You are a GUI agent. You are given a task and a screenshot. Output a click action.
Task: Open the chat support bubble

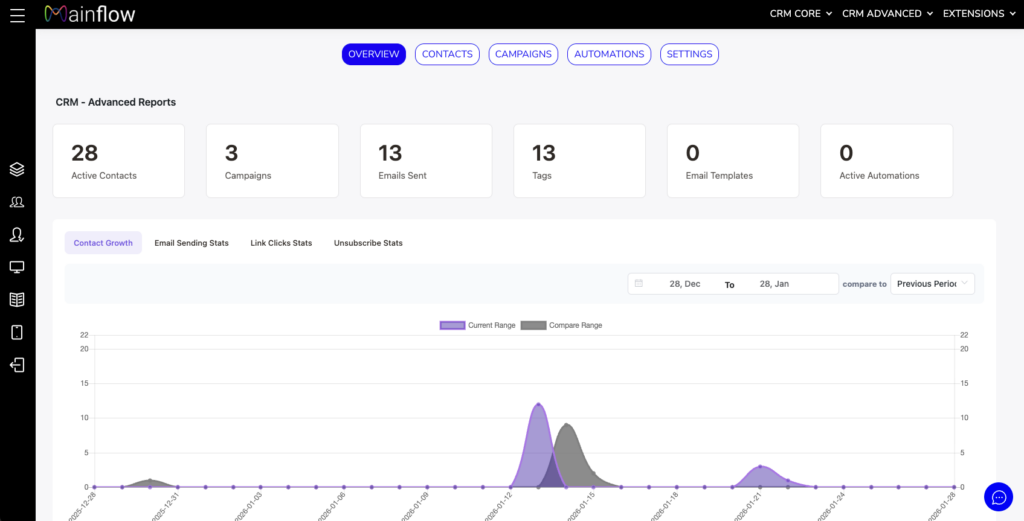[x=998, y=496]
